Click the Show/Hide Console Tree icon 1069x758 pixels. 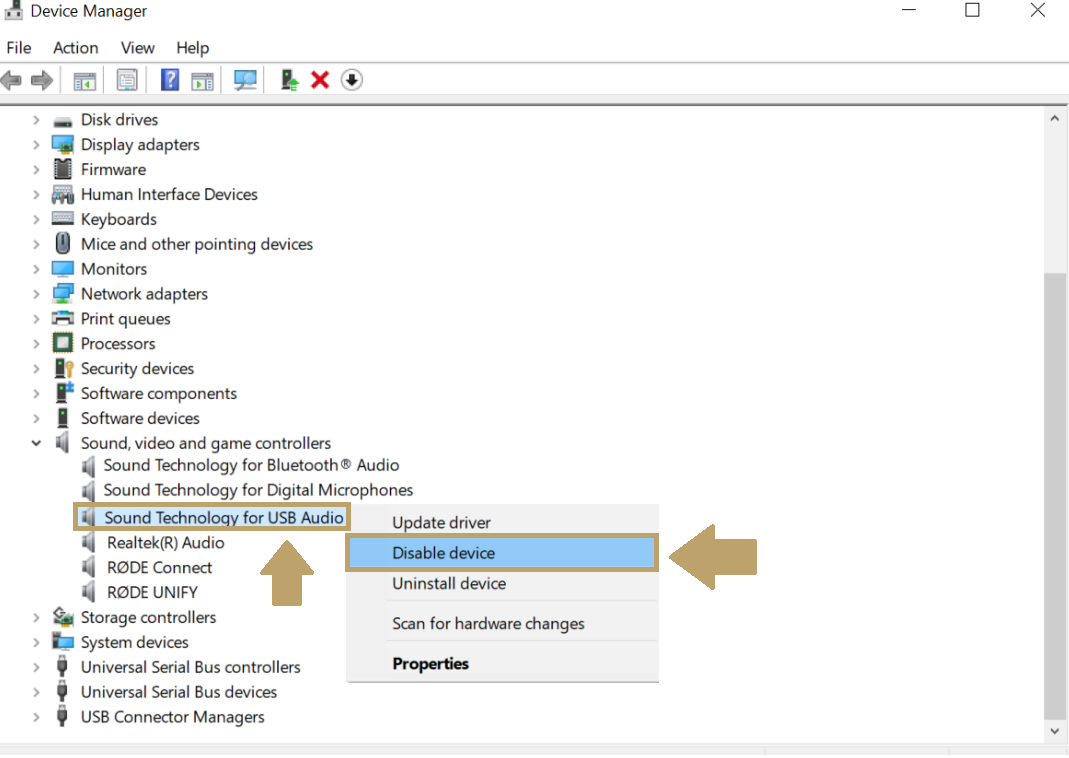85,80
